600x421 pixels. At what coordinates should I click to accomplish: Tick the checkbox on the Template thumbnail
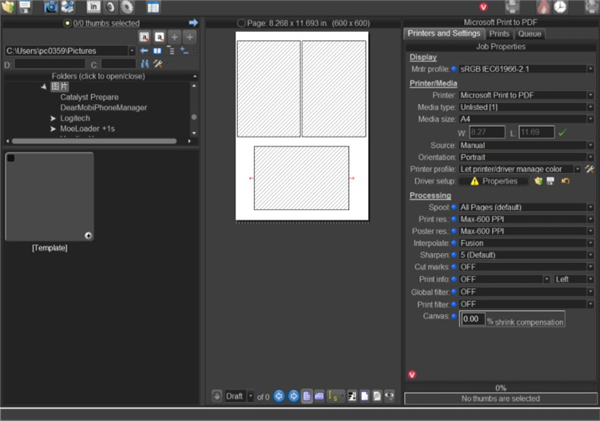tap(11, 159)
